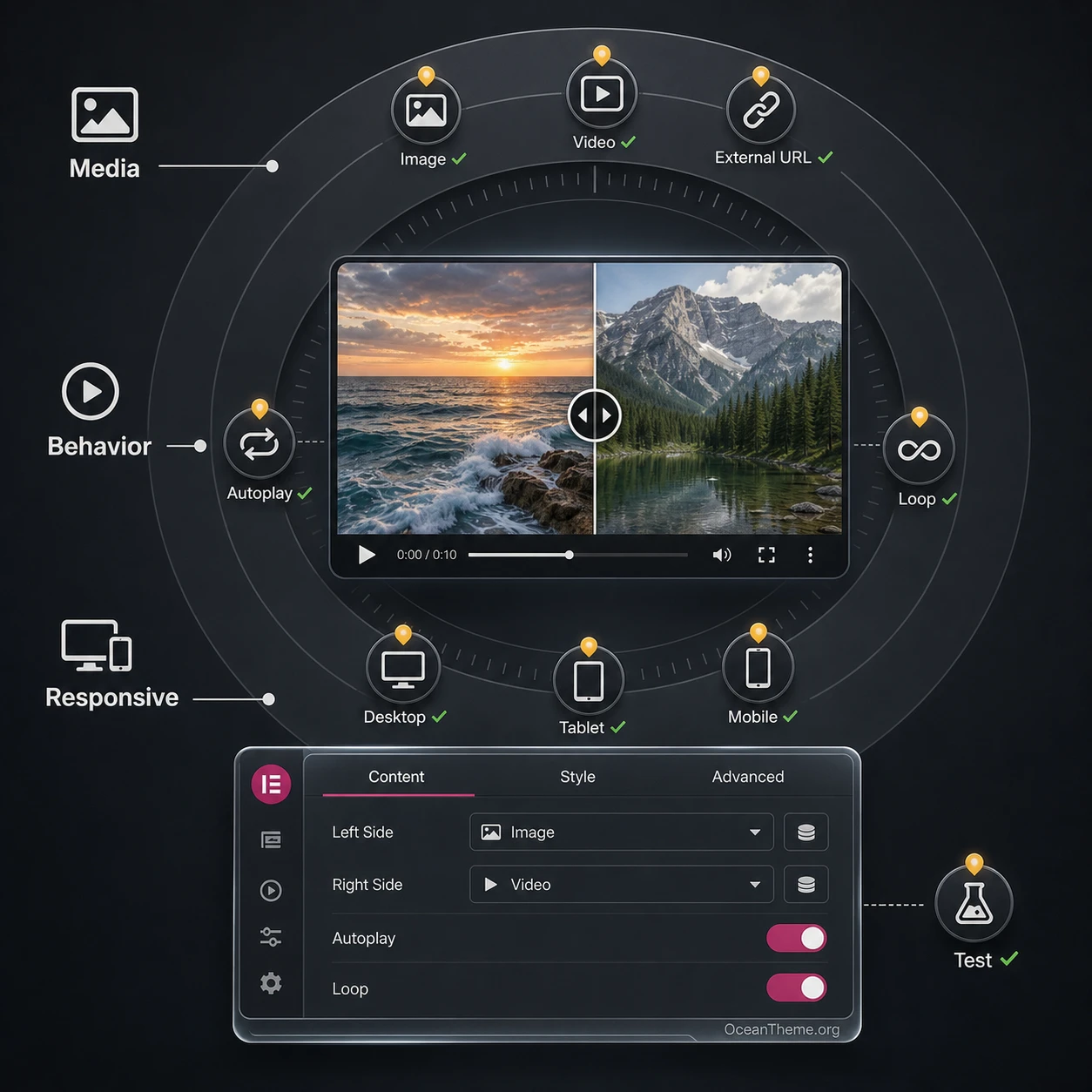Click the Right Side label
The height and width of the screenshot is (1092, 1092).
tap(367, 885)
